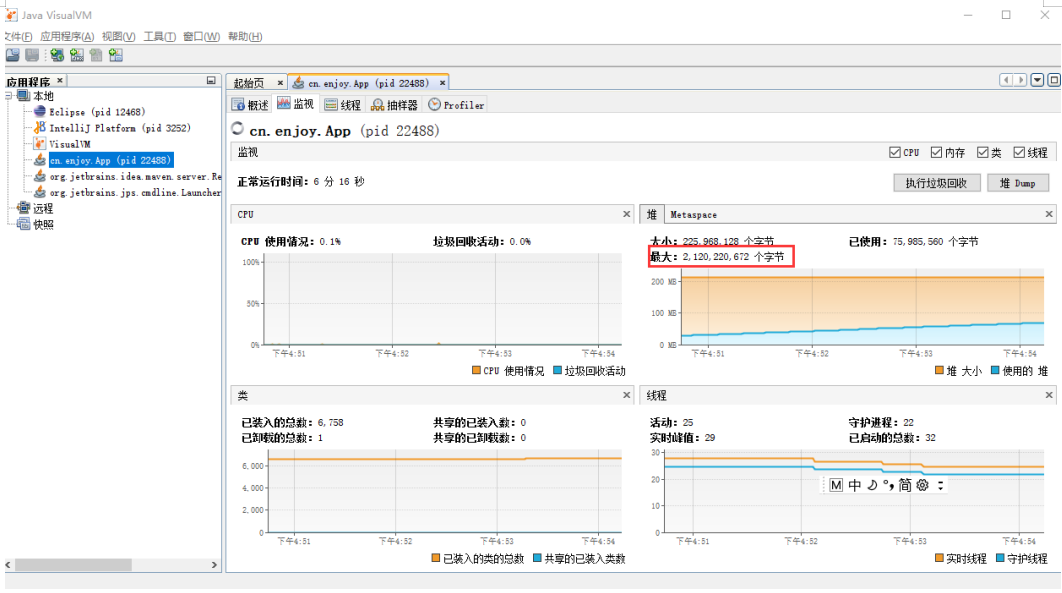Uncheck the CPU monitor checkbox
This screenshot has height=593, width=1062.
895,153
